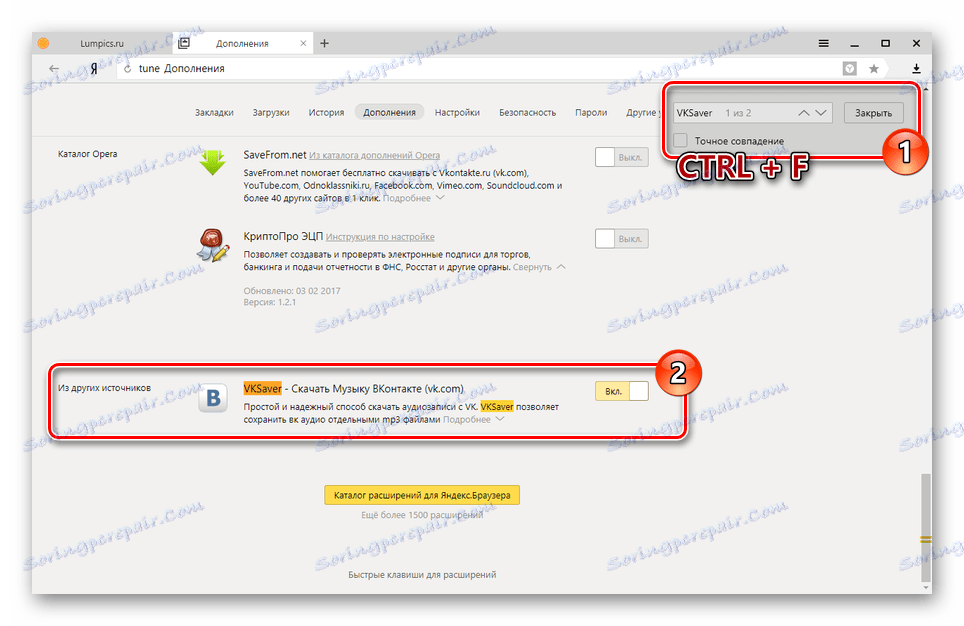The width and height of the screenshot is (964, 626).
Task: Expand VKSaver Подробнее details
Action: (473, 419)
